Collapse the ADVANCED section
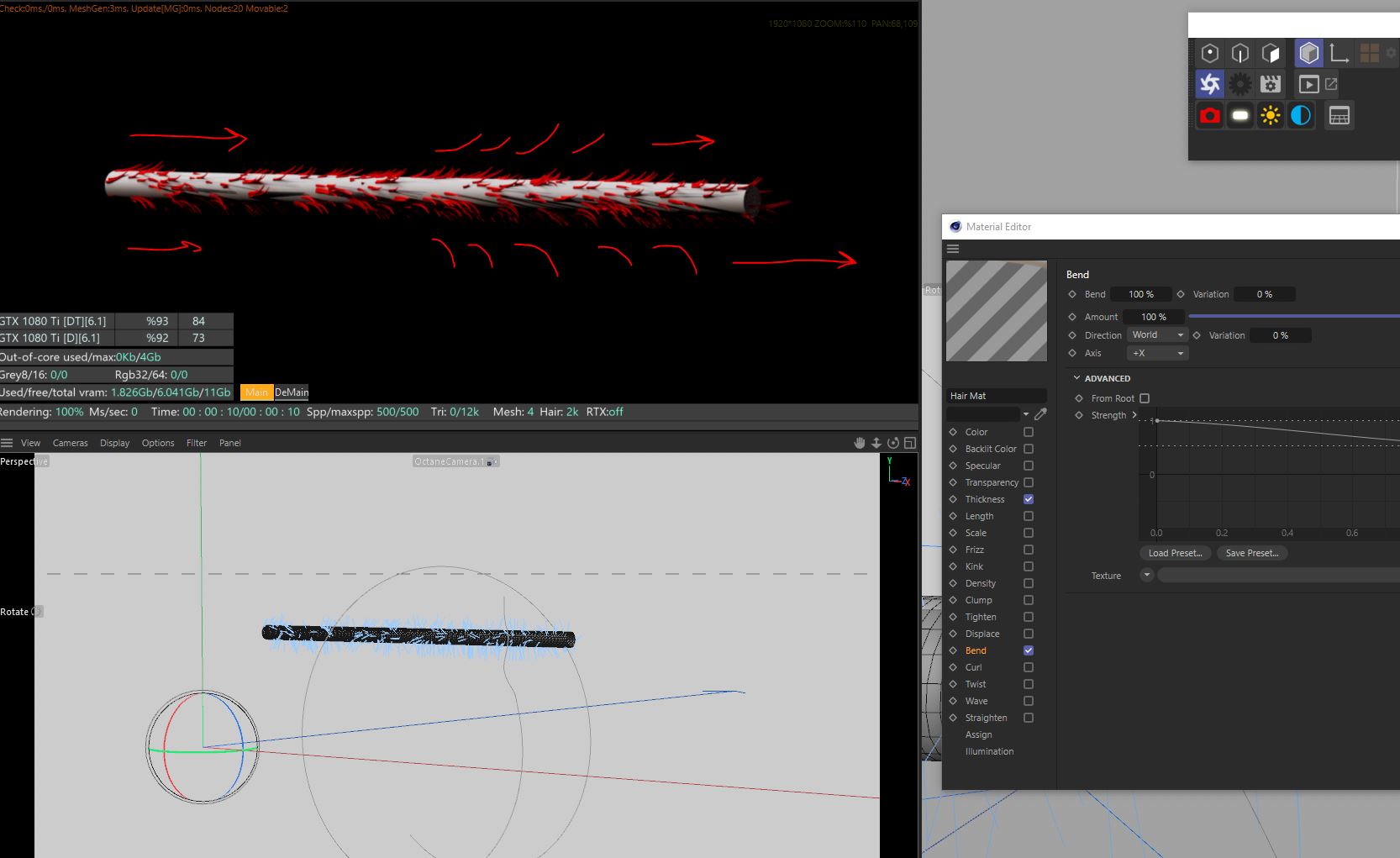 click(1077, 378)
